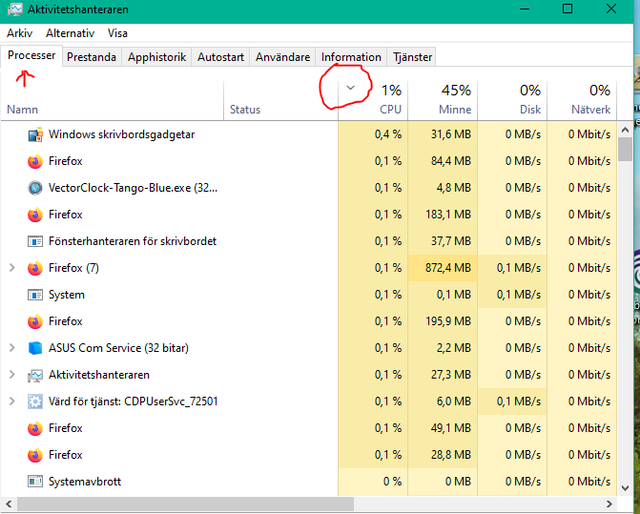The height and width of the screenshot is (514, 640).
Task: Click the 0,1 MB memory cell of System
Action: (x=442, y=295)
